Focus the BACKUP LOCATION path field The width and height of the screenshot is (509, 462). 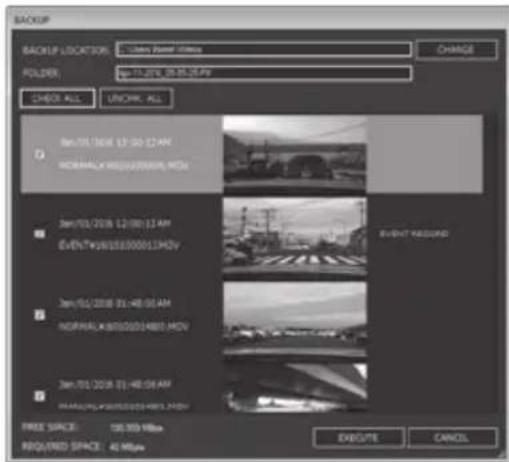[264, 50]
